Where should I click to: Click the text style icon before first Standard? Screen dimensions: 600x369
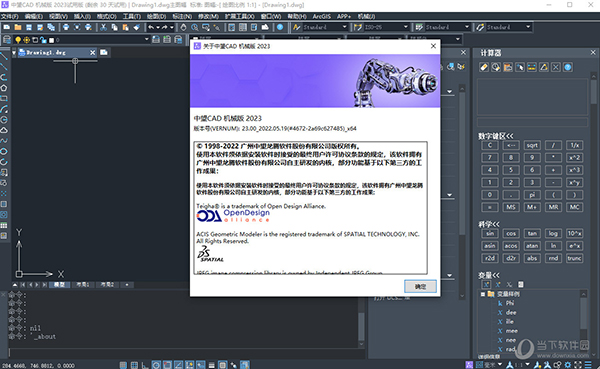[x=297, y=27]
